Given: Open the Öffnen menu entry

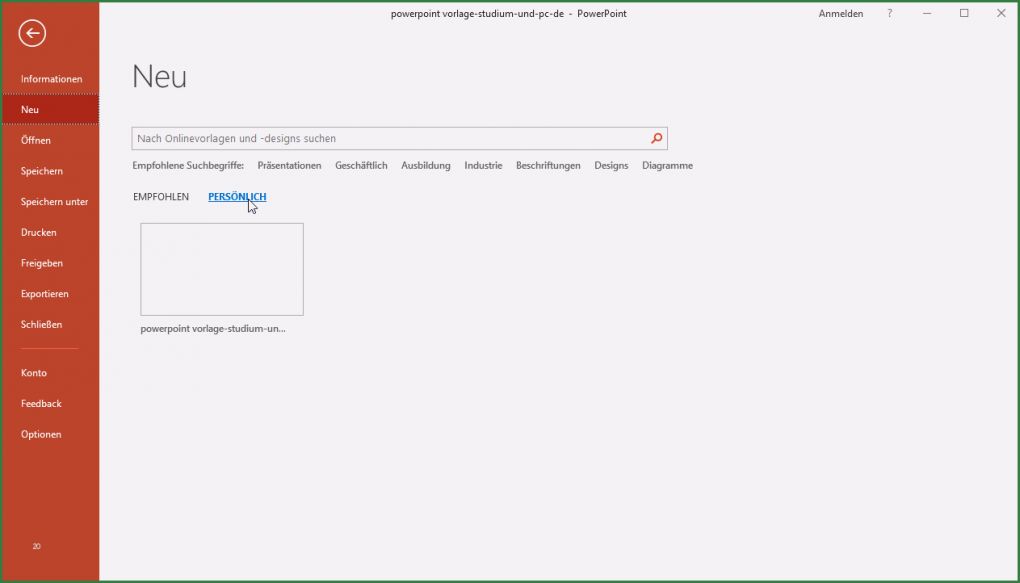Looking at the screenshot, I should pyautogui.click(x=37, y=140).
